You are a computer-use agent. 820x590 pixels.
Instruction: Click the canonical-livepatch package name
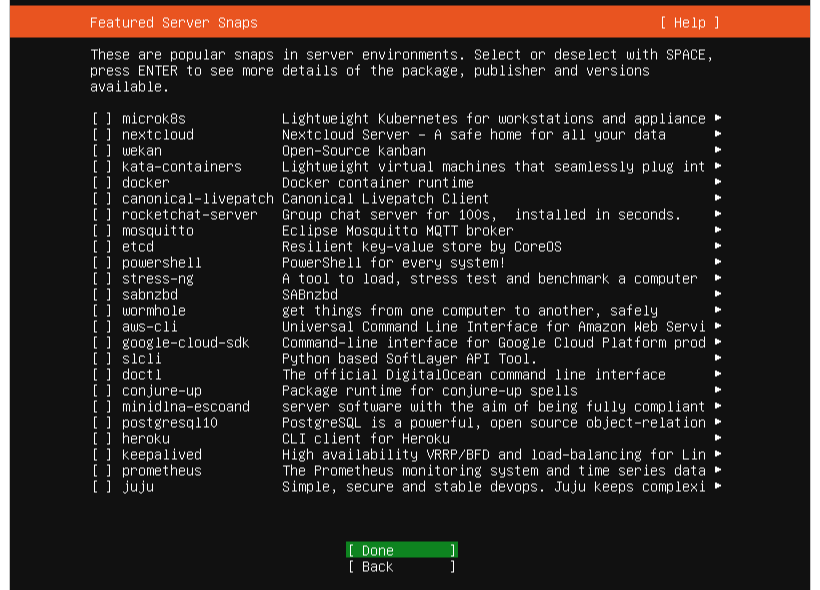click(198, 199)
